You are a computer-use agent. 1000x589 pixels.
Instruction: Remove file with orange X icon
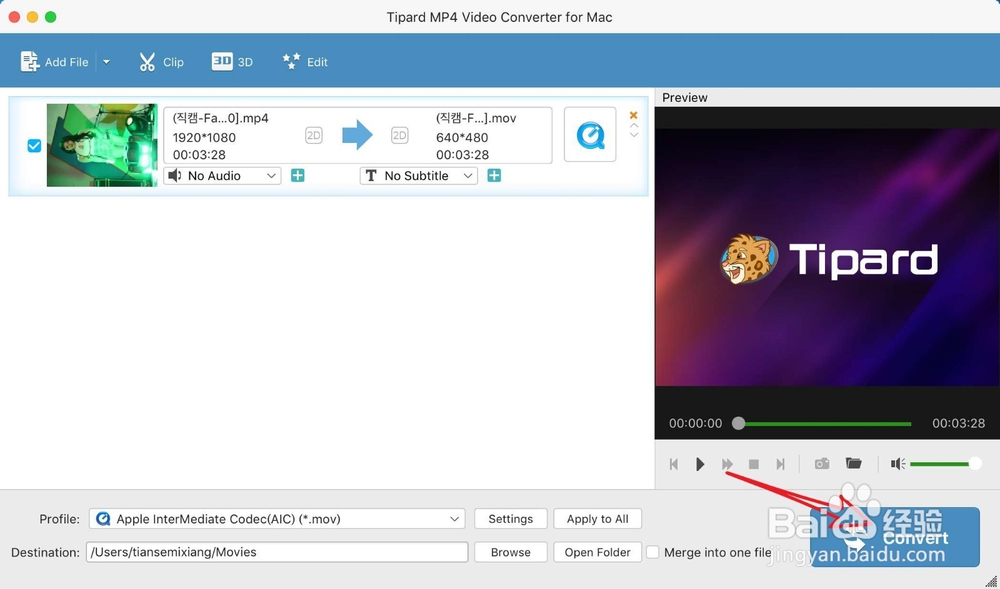tap(633, 115)
